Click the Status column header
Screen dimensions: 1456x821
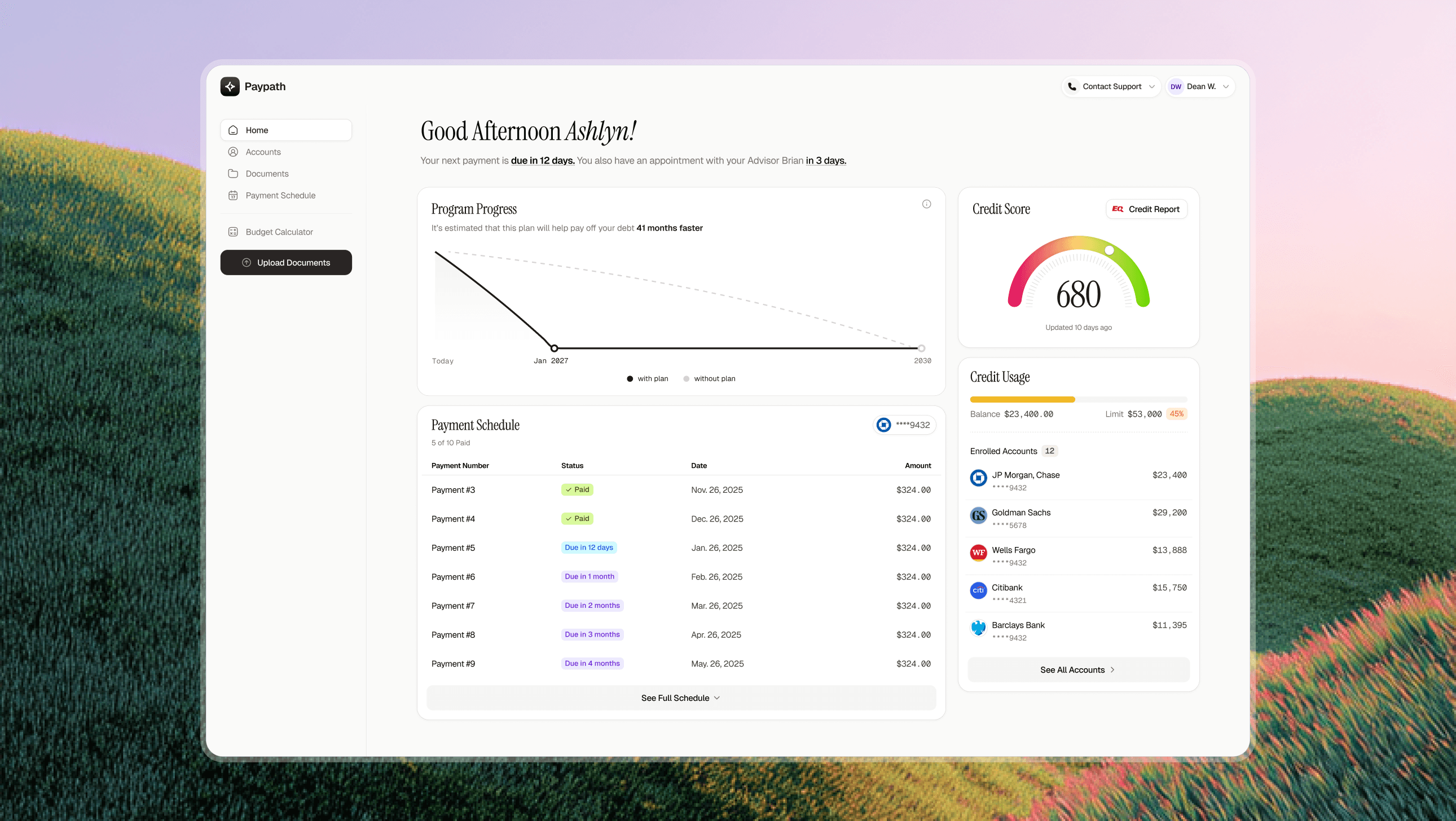572,466
